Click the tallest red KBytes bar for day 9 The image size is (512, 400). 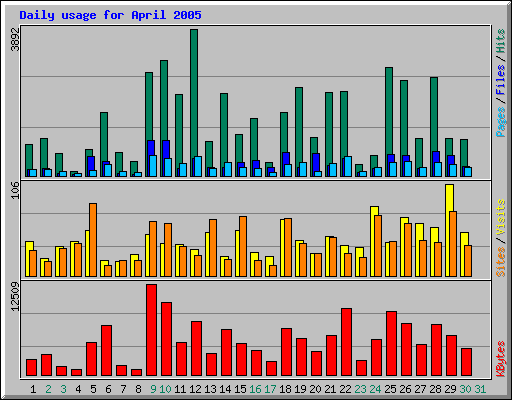pos(152,330)
